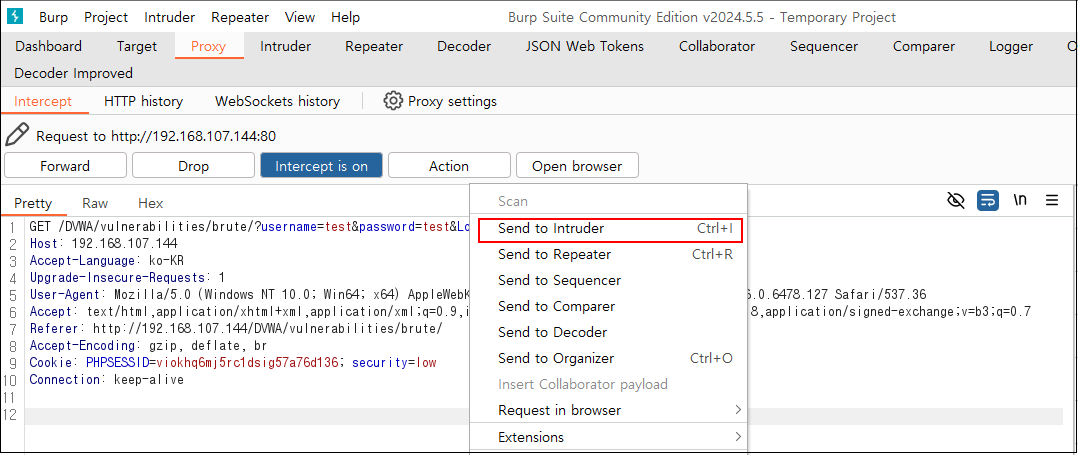Open the Decoder Improved tab

tap(74, 73)
